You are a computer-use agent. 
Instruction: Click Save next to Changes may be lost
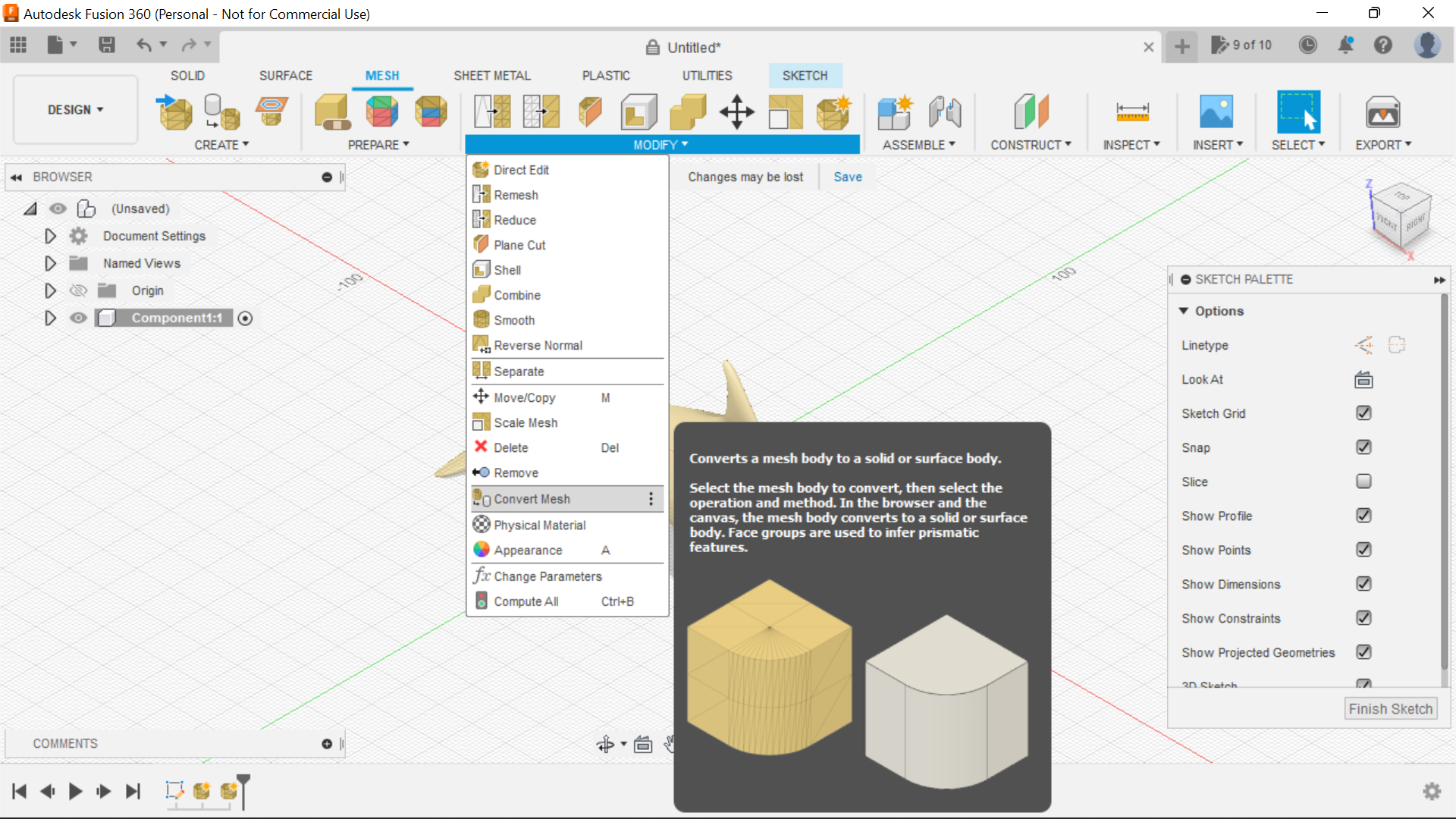coord(847,177)
